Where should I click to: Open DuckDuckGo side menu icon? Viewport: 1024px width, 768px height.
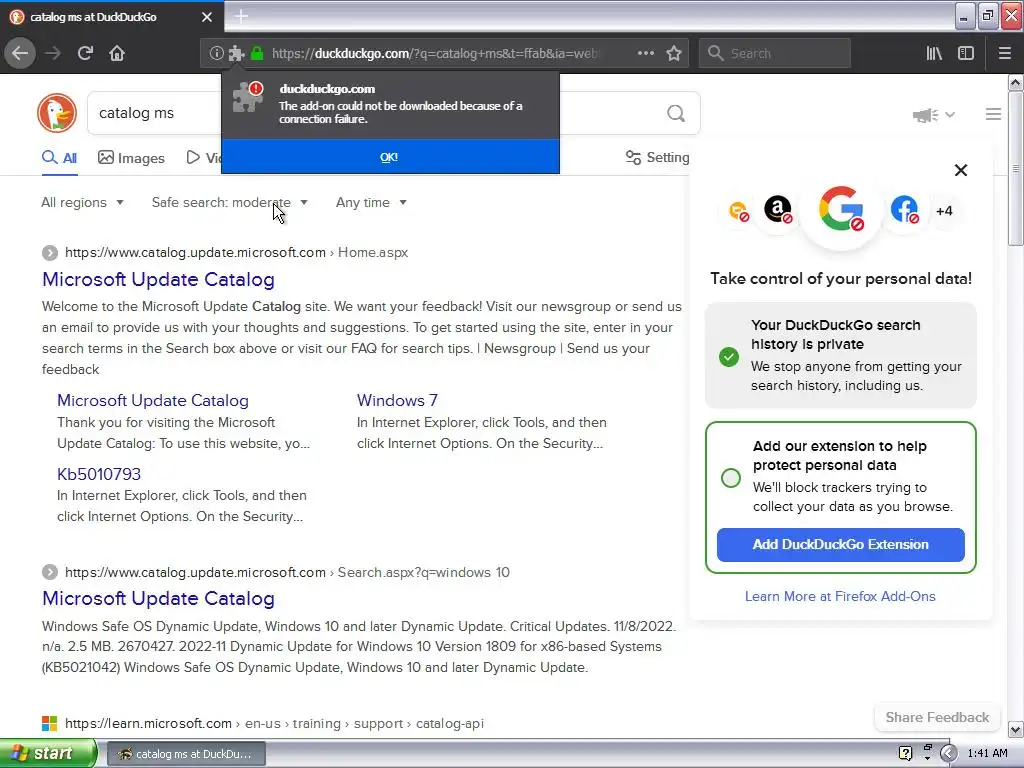pyautogui.click(x=993, y=114)
